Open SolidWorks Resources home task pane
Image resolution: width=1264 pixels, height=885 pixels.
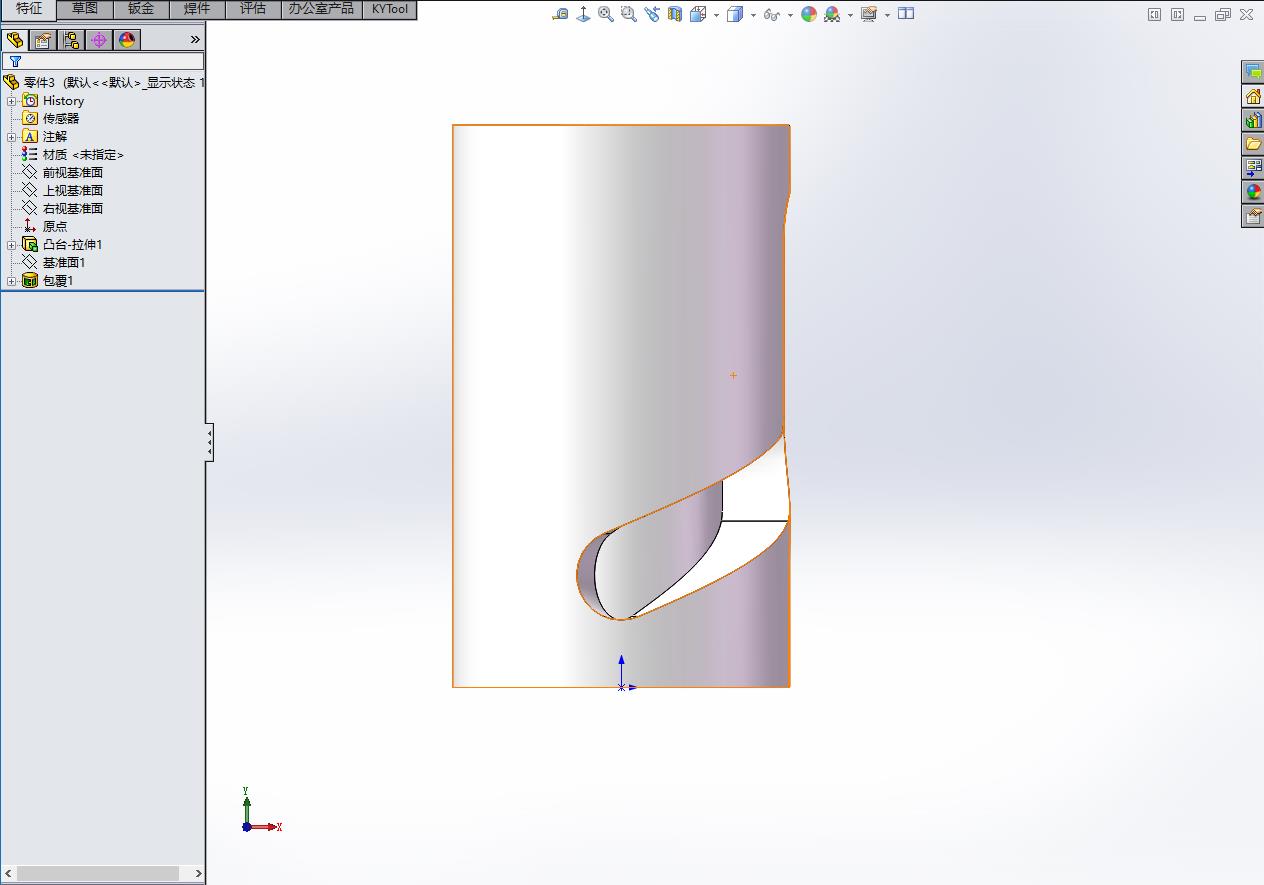(1253, 96)
